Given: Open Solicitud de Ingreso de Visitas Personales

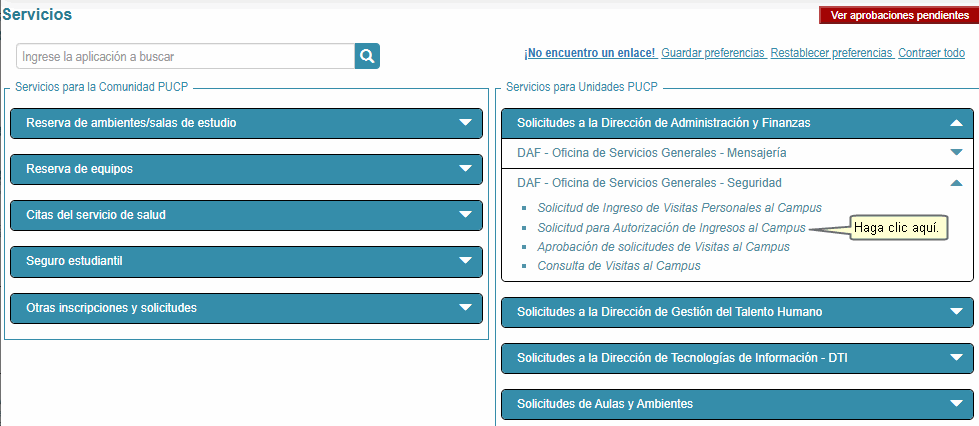Looking at the screenshot, I should [679, 208].
